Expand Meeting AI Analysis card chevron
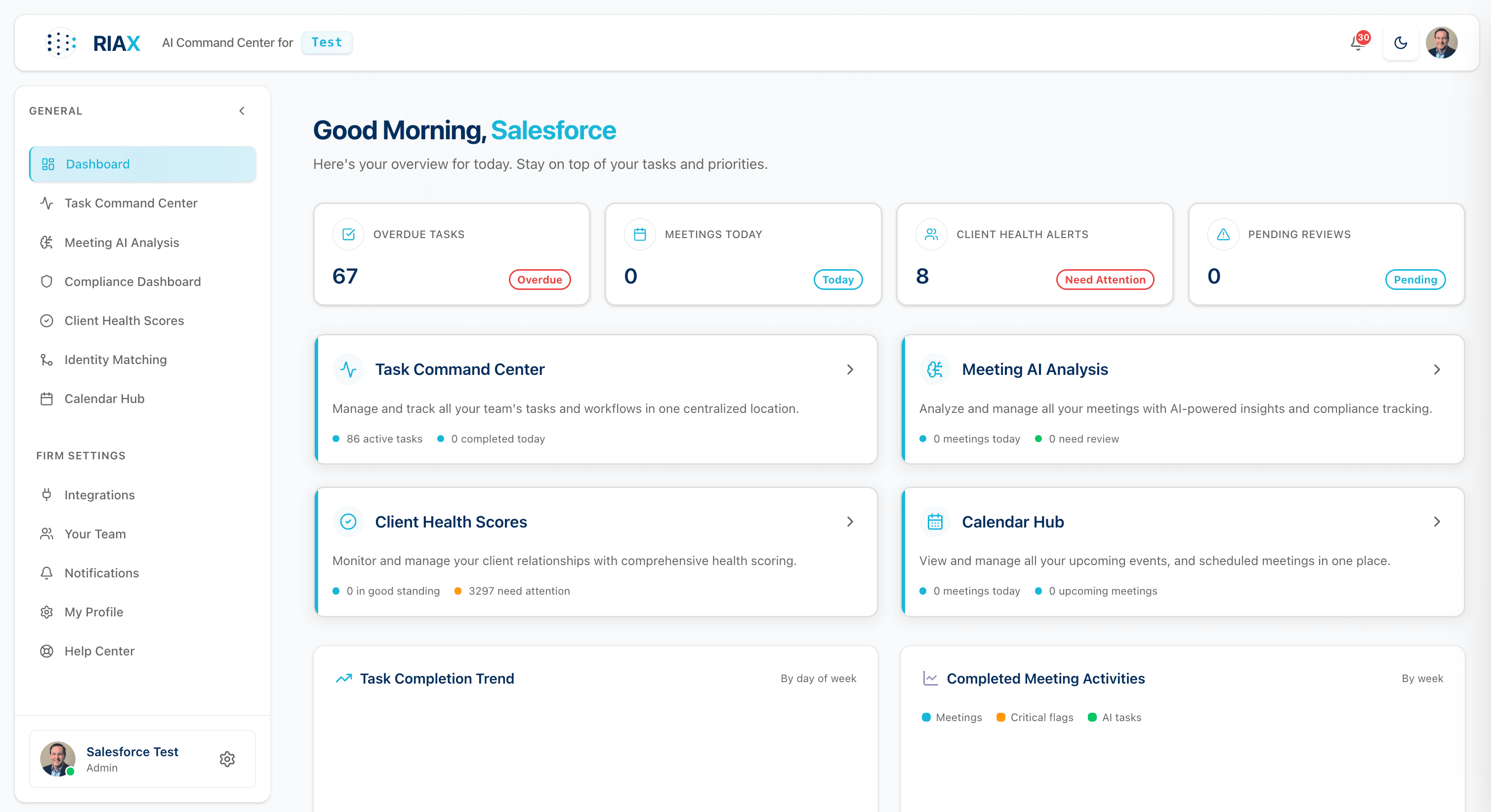 (x=1437, y=369)
